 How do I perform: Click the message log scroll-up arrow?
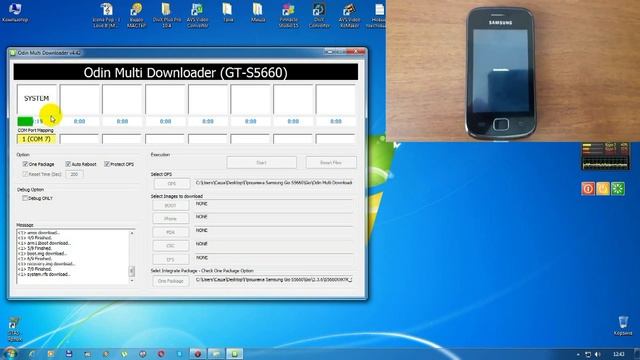coord(132,233)
